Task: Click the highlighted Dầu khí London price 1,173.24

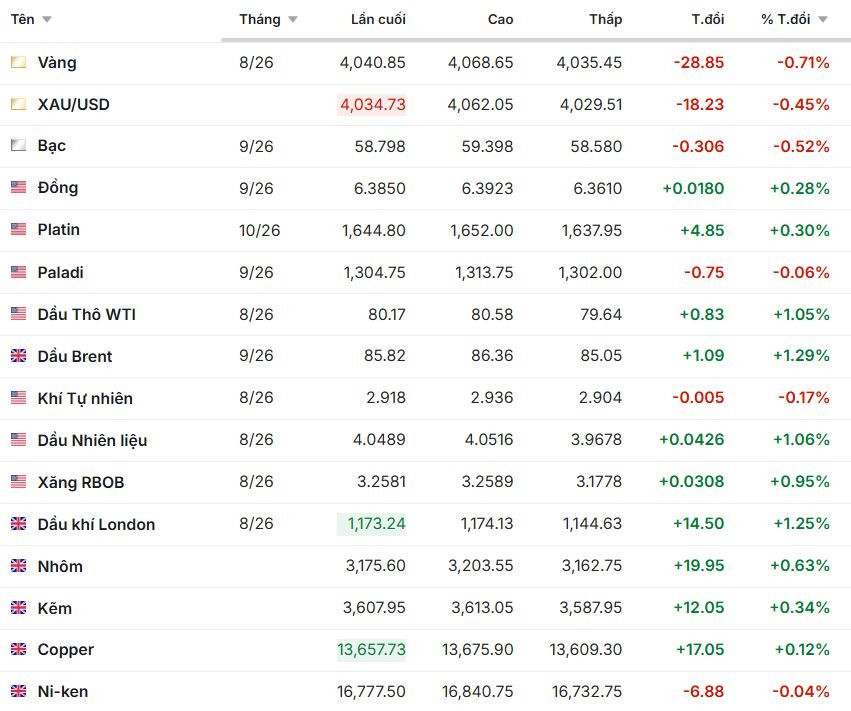Action: (x=372, y=524)
